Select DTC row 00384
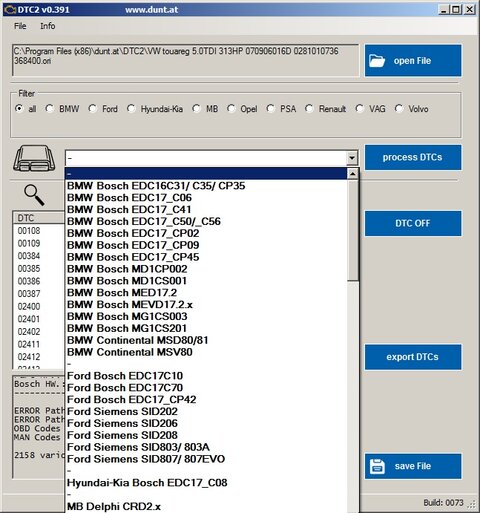 39,256
